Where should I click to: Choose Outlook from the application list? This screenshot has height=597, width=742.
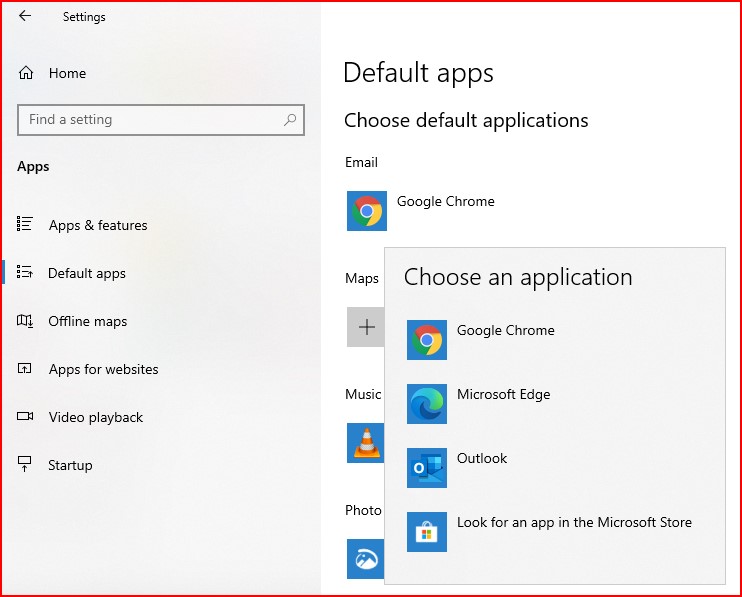point(482,458)
